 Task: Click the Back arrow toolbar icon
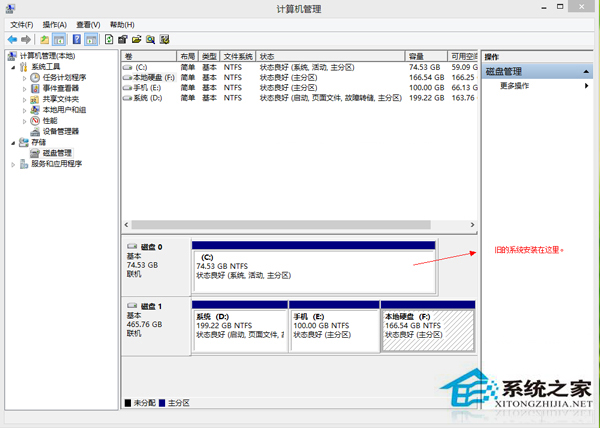coord(12,39)
